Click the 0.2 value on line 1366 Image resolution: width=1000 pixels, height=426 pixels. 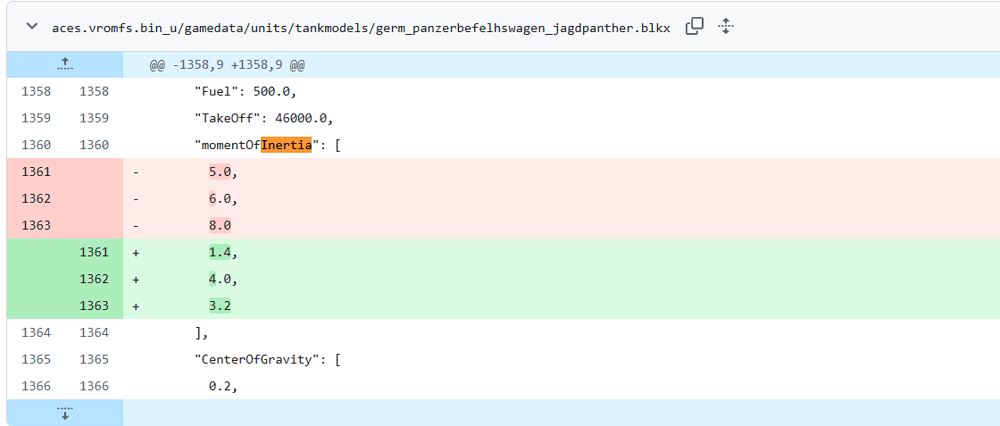(220, 386)
